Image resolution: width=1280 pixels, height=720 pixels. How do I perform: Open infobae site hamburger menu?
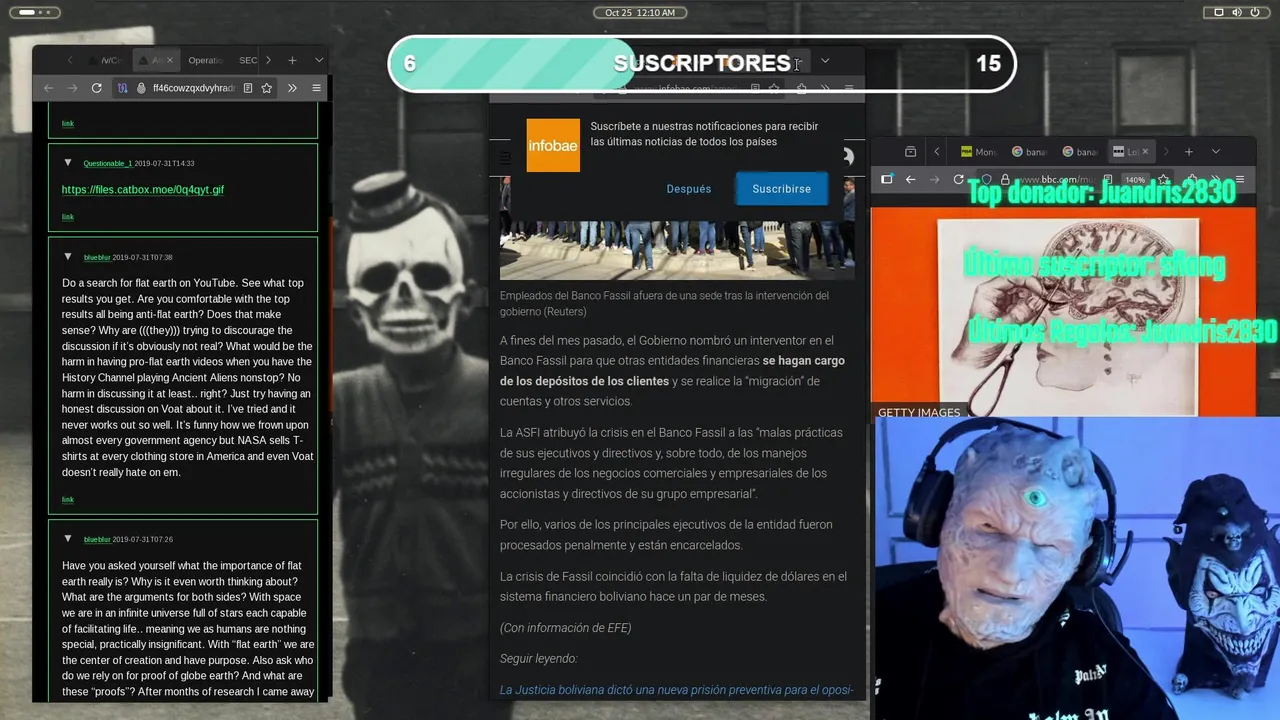pos(505,157)
